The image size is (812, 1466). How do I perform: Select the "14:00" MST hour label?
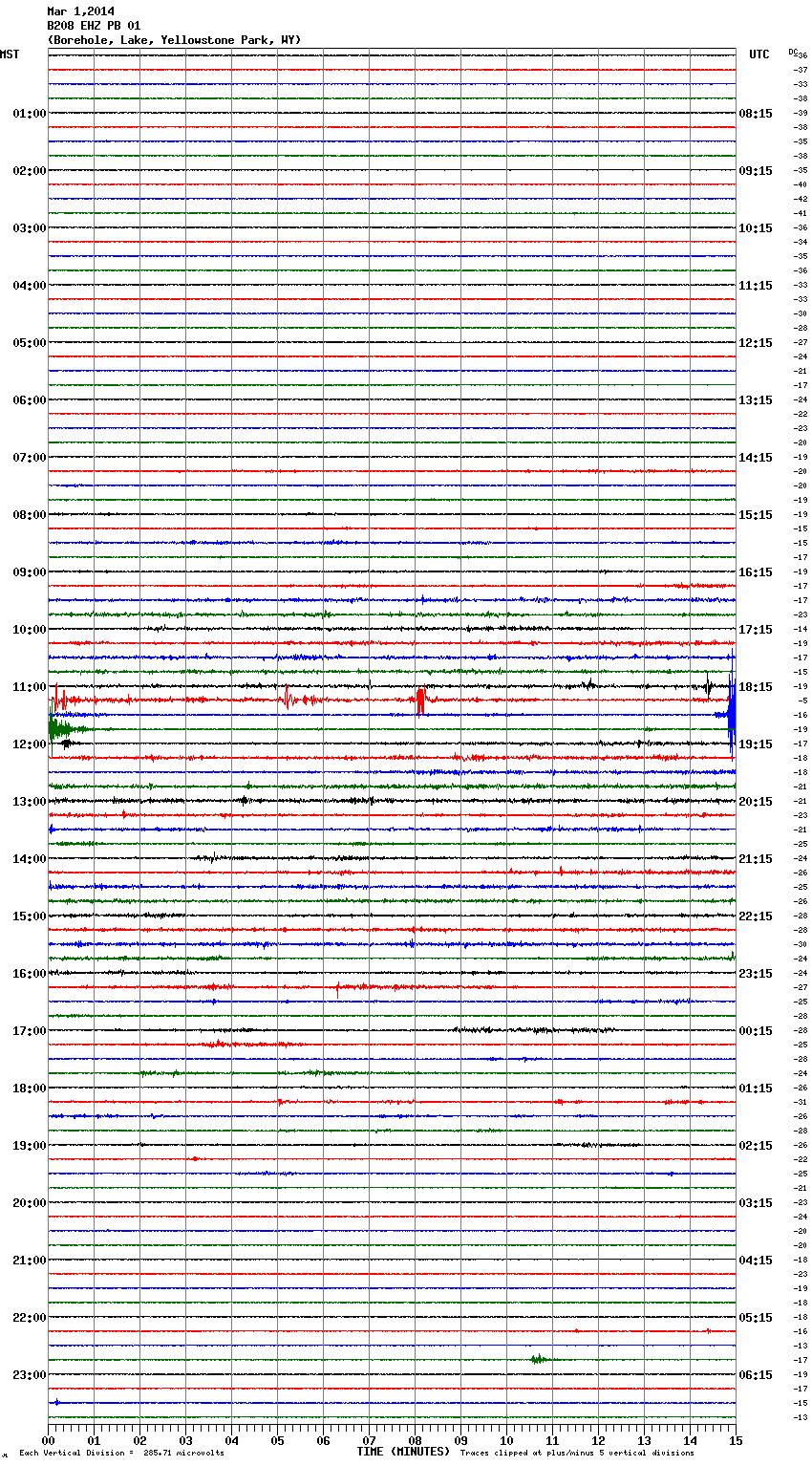coord(30,859)
